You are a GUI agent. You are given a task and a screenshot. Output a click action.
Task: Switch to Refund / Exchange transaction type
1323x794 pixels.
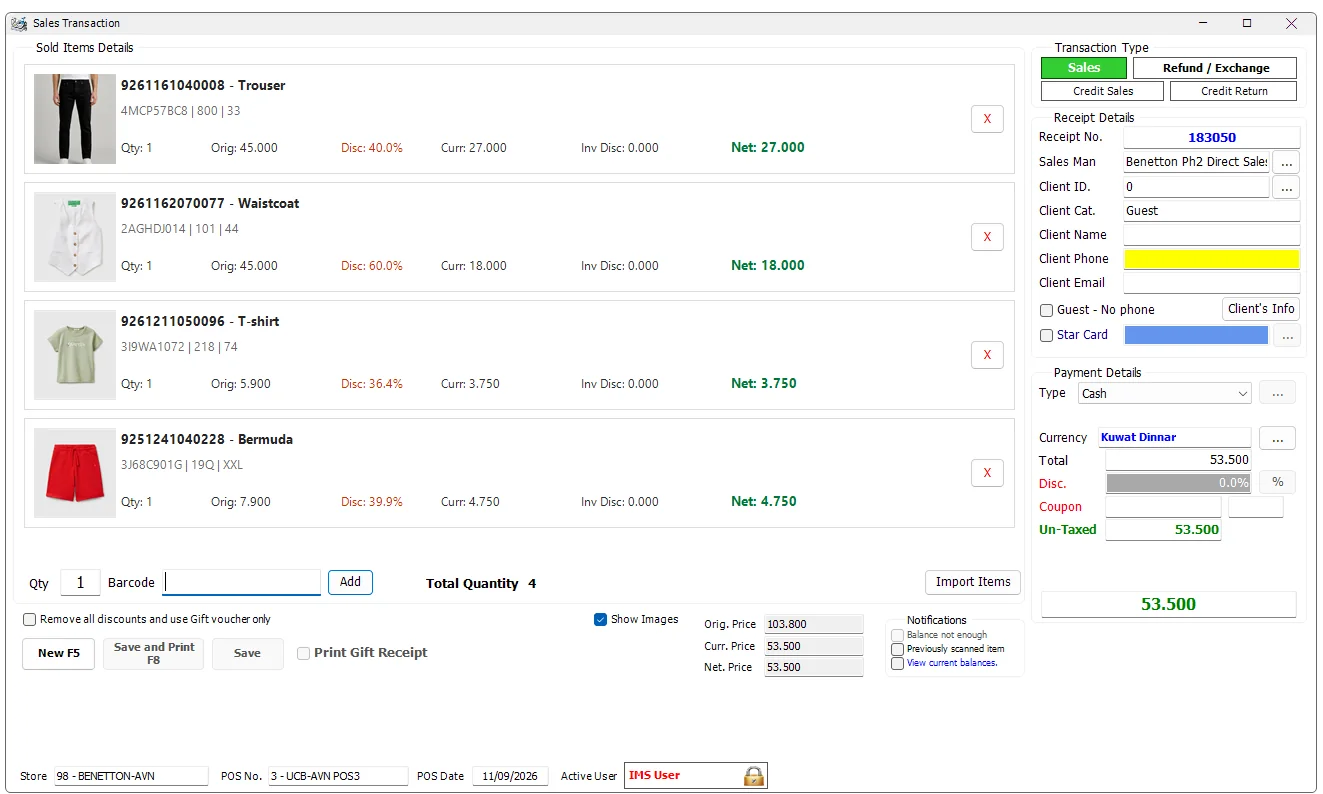1215,68
